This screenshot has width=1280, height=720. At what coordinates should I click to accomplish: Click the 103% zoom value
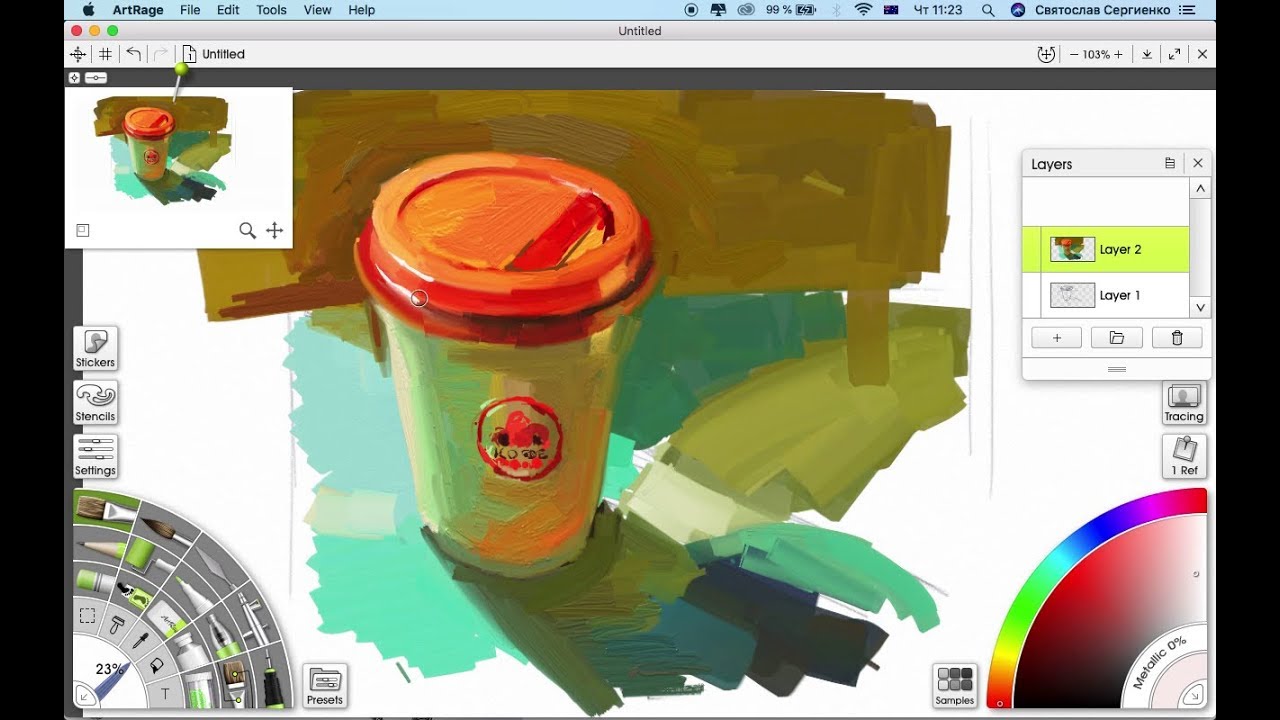tap(1096, 54)
